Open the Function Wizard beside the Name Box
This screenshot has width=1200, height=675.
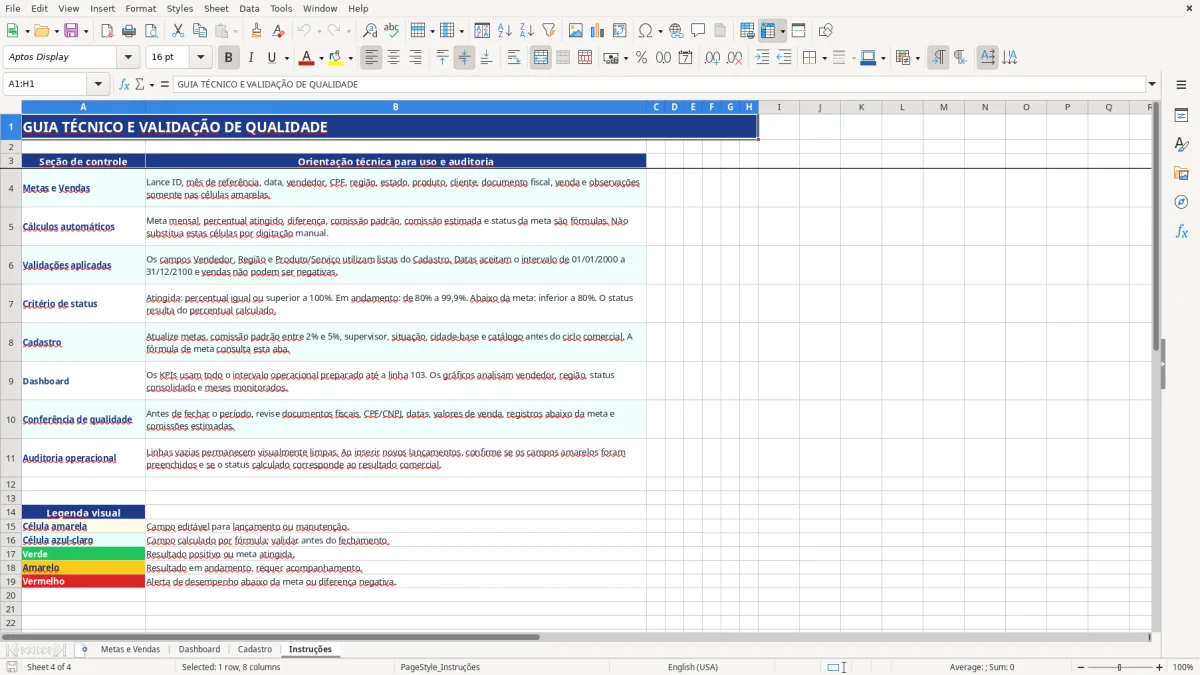tap(125, 84)
